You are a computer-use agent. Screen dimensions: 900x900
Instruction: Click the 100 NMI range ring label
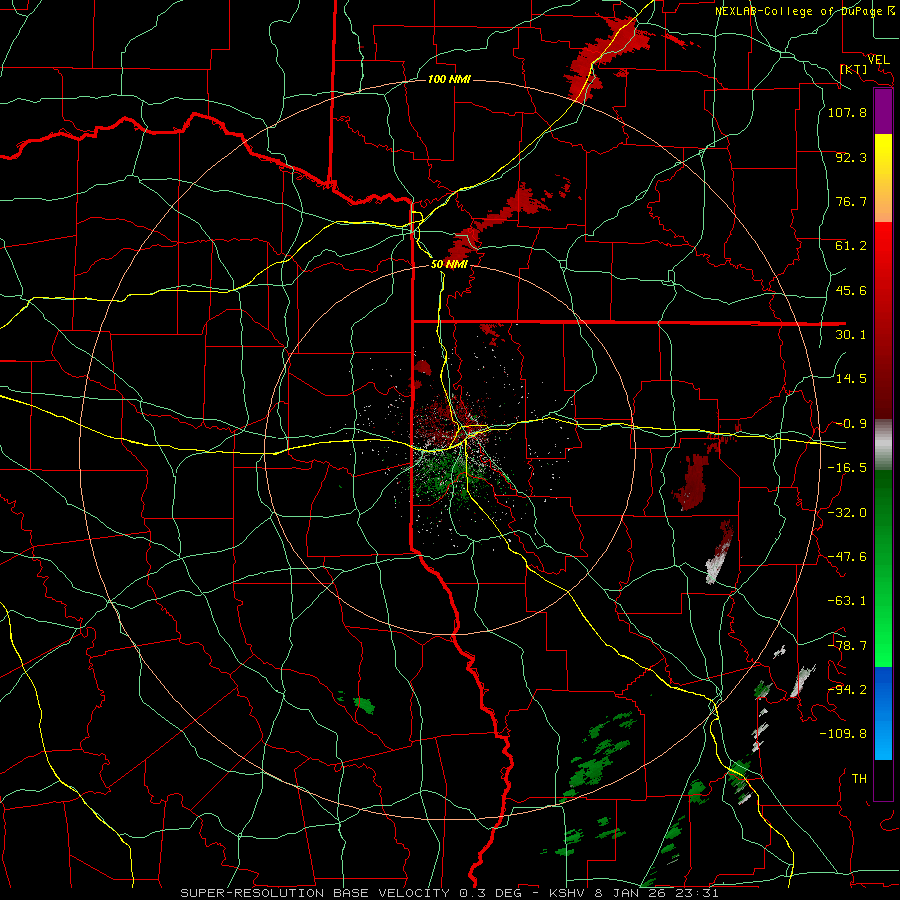(x=449, y=79)
